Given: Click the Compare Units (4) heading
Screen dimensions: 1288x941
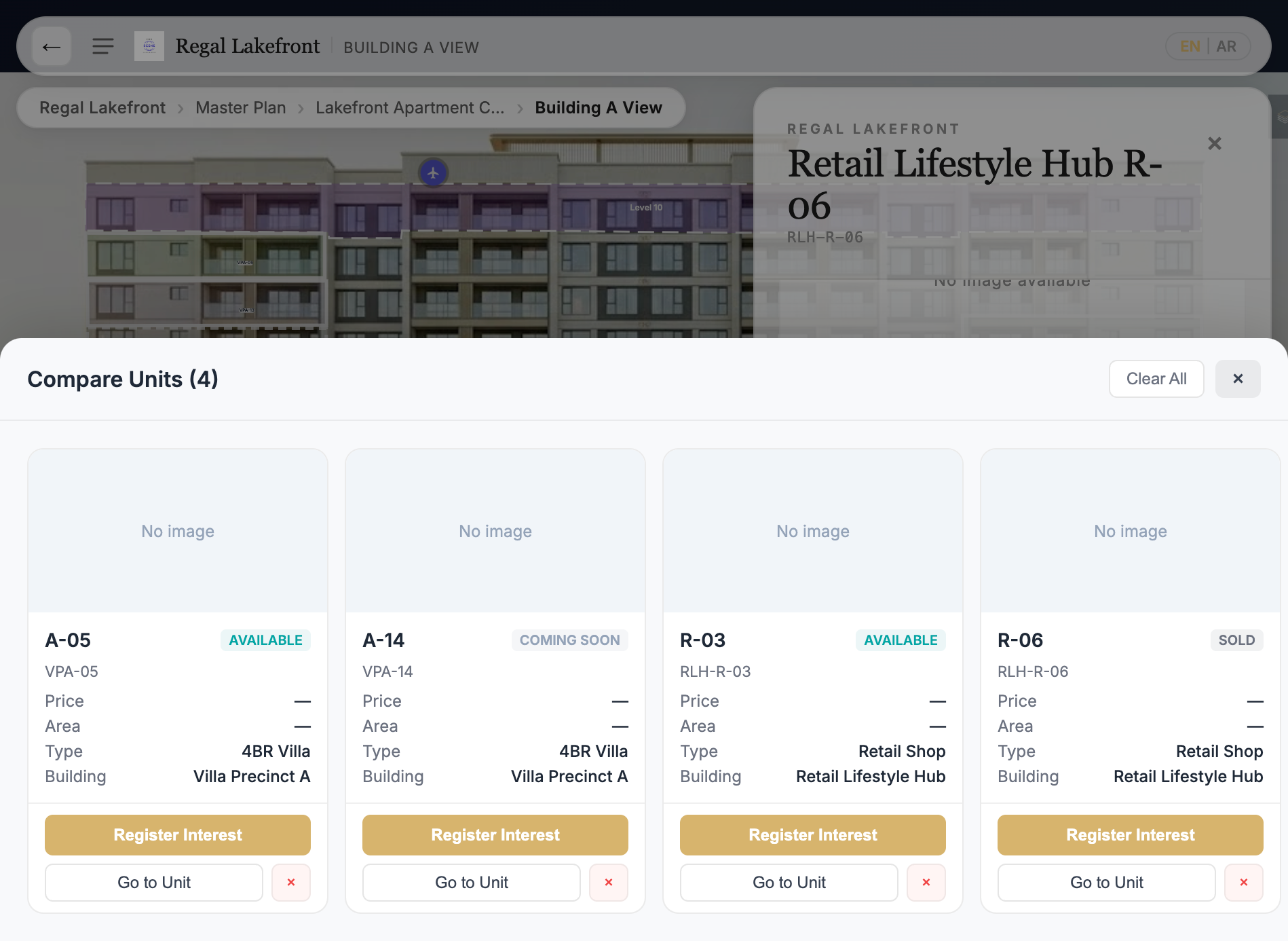Looking at the screenshot, I should click(x=123, y=379).
